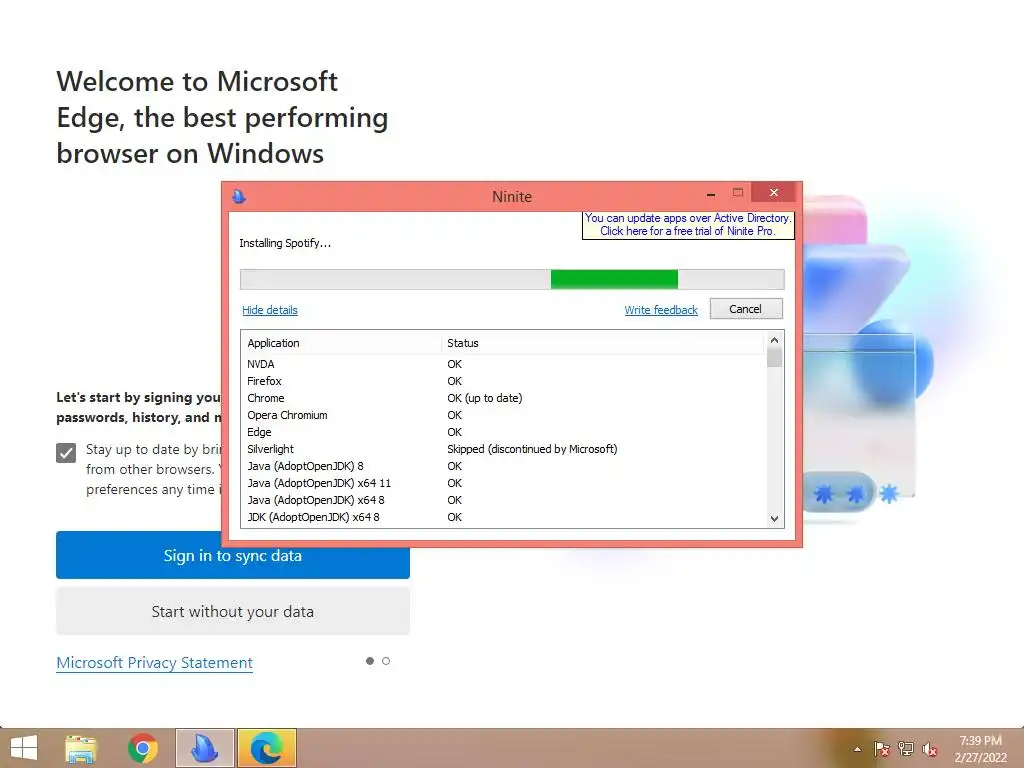
Task: Open the taskbar clock showing 7:39 PM
Action: pyautogui.click(x=980, y=749)
